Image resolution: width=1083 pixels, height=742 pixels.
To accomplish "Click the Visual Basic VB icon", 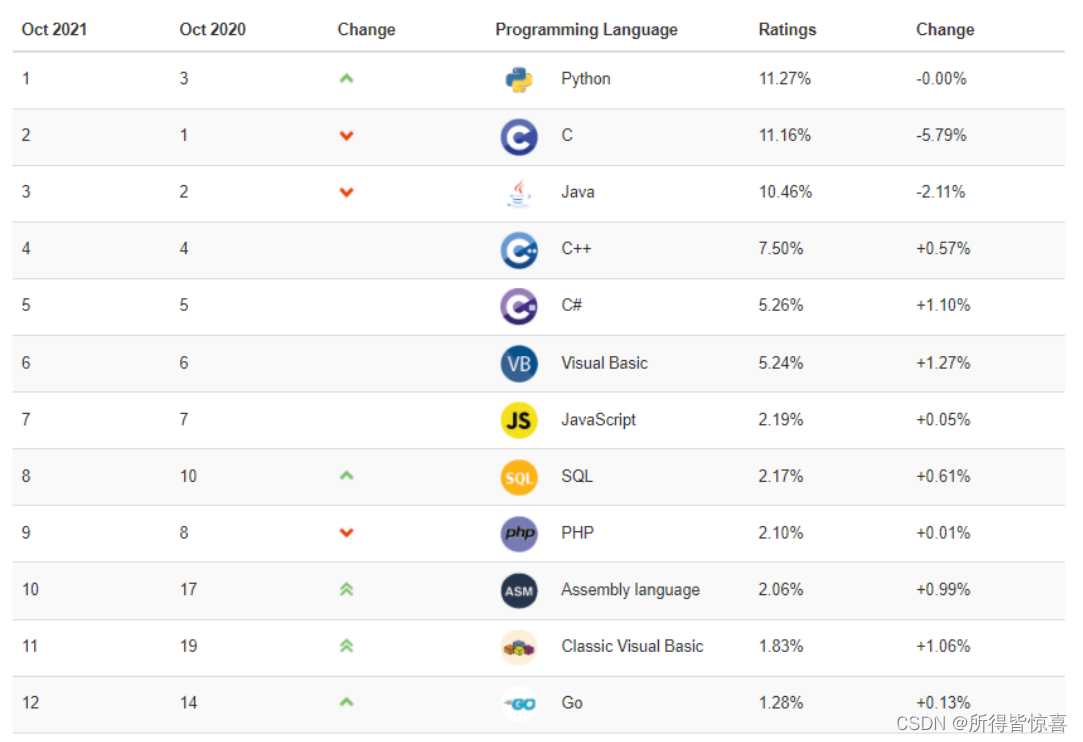I will [x=519, y=363].
